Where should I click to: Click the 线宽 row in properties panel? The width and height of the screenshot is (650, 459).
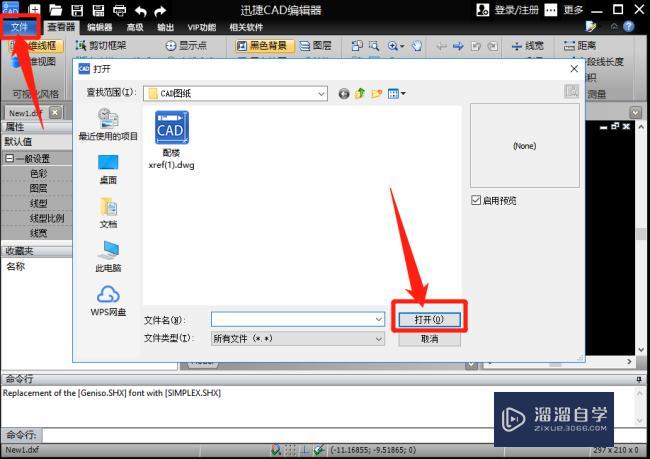click(36, 233)
